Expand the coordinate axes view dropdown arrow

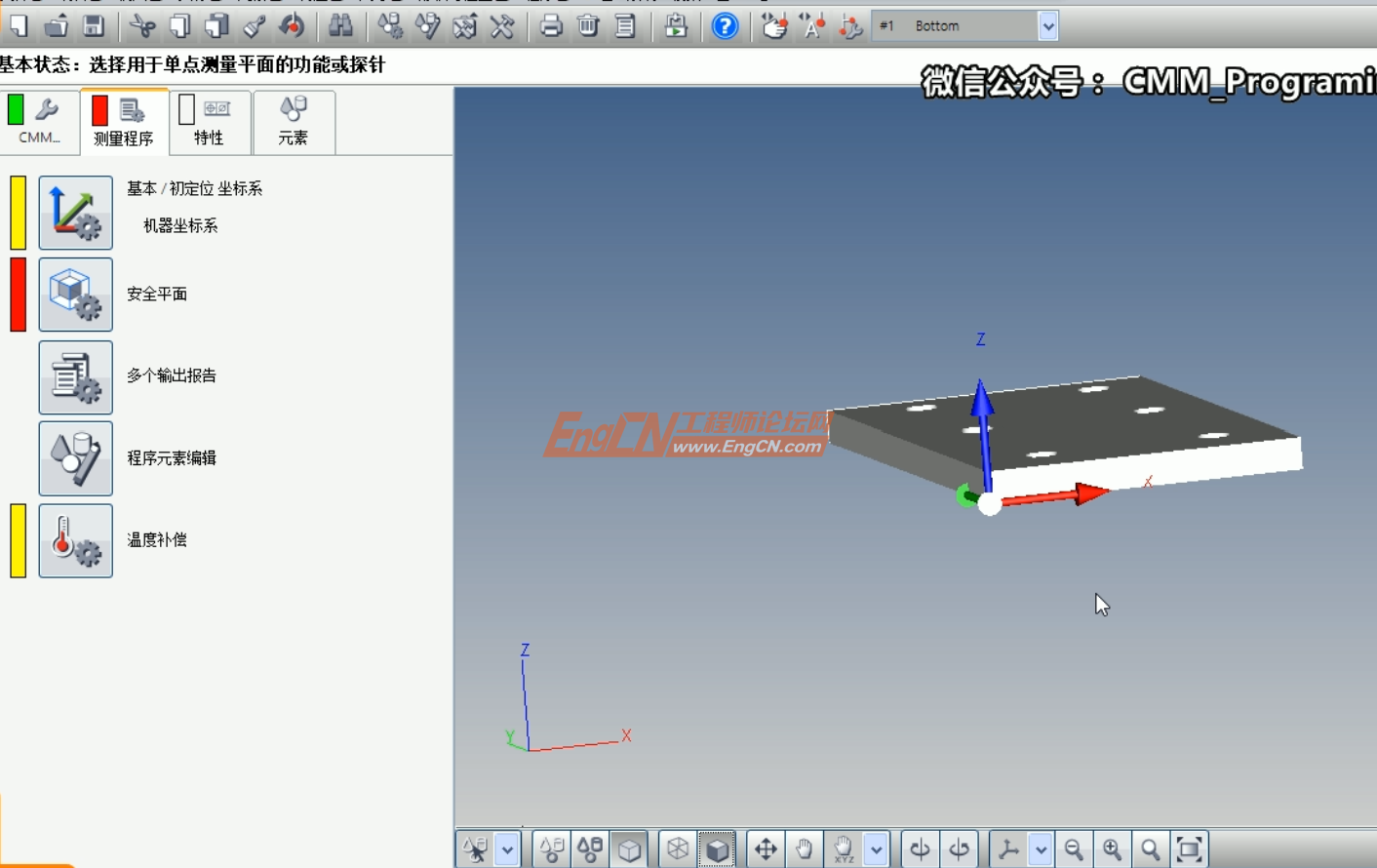(x=1041, y=849)
